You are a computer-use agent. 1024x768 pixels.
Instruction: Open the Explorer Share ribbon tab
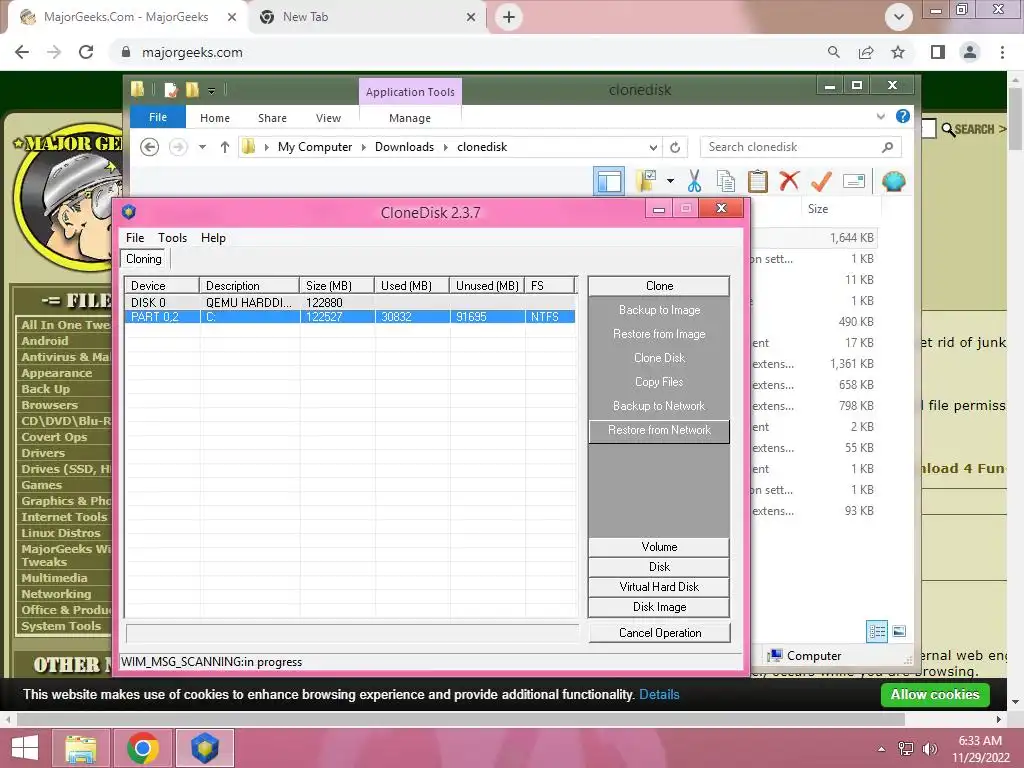(272, 118)
